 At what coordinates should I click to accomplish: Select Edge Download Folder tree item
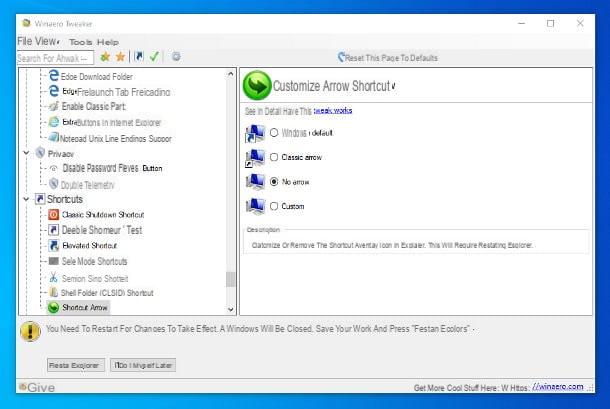[96, 76]
